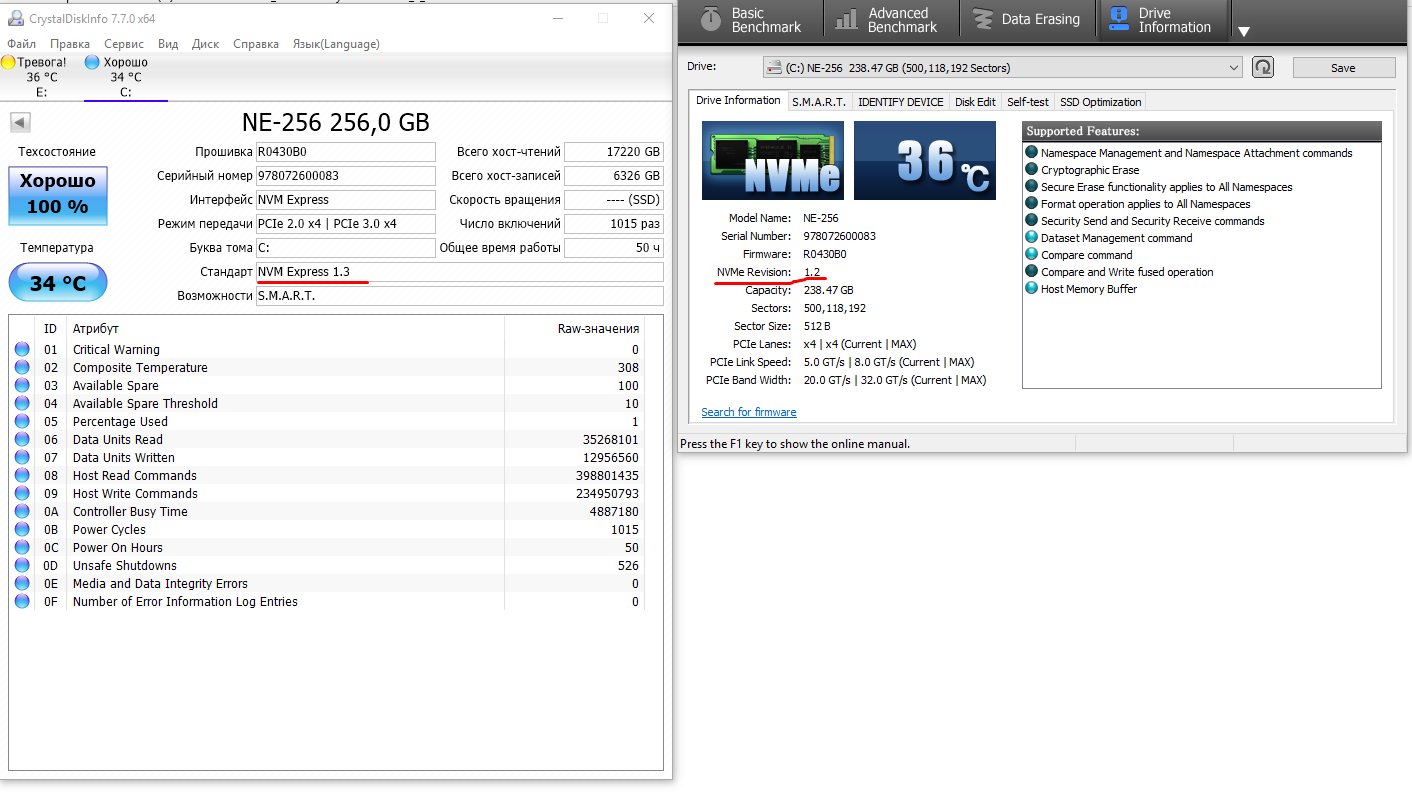Click status orb for Composite Temperature attribute
The height and width of the screenshot is (795, 1412).
click(22, 368)
